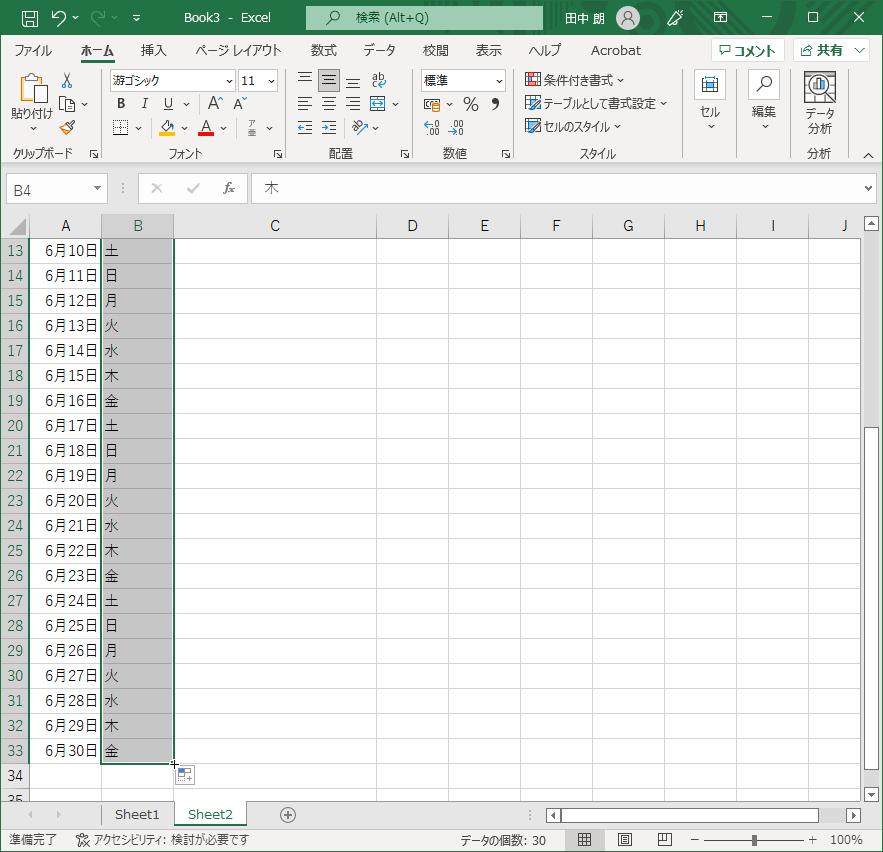The width and height of the screenshot is (883, 852).
Task: Click the Increase Indent icon
Action: tap(329, 128)
